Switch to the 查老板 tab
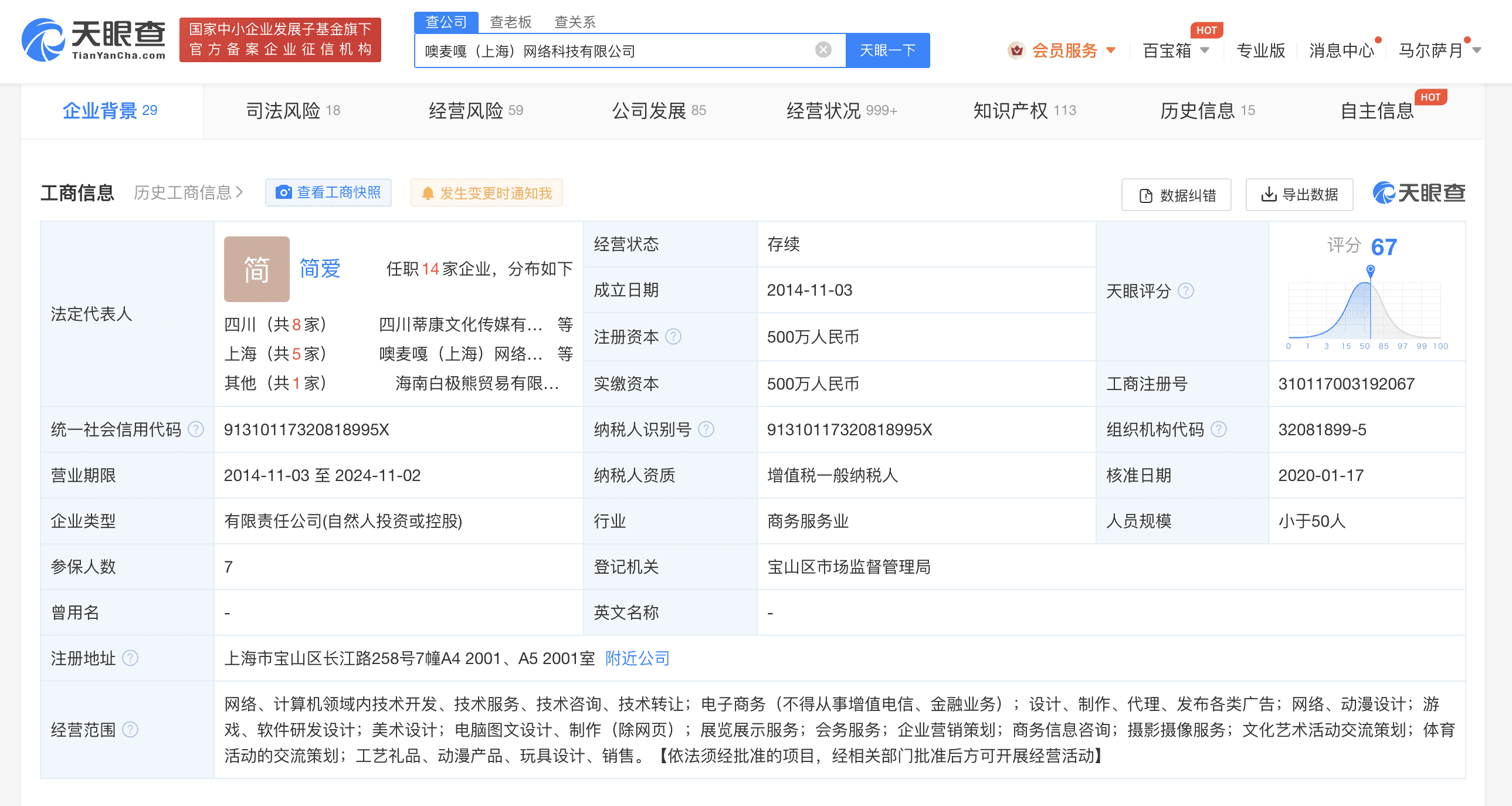 click(510, 22)
